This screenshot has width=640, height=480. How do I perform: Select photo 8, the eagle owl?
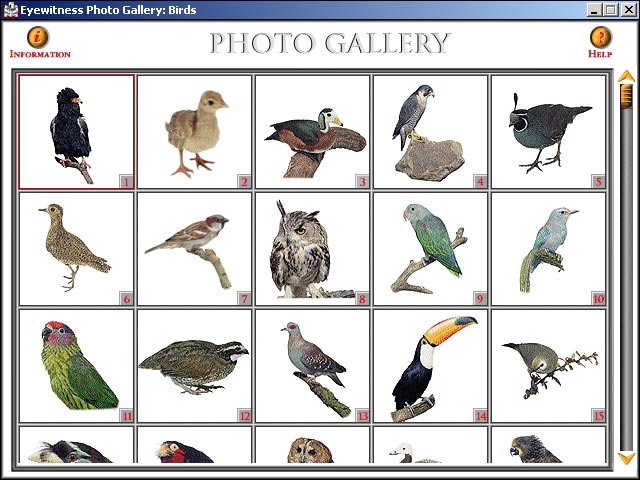click(x=313, y=249)
